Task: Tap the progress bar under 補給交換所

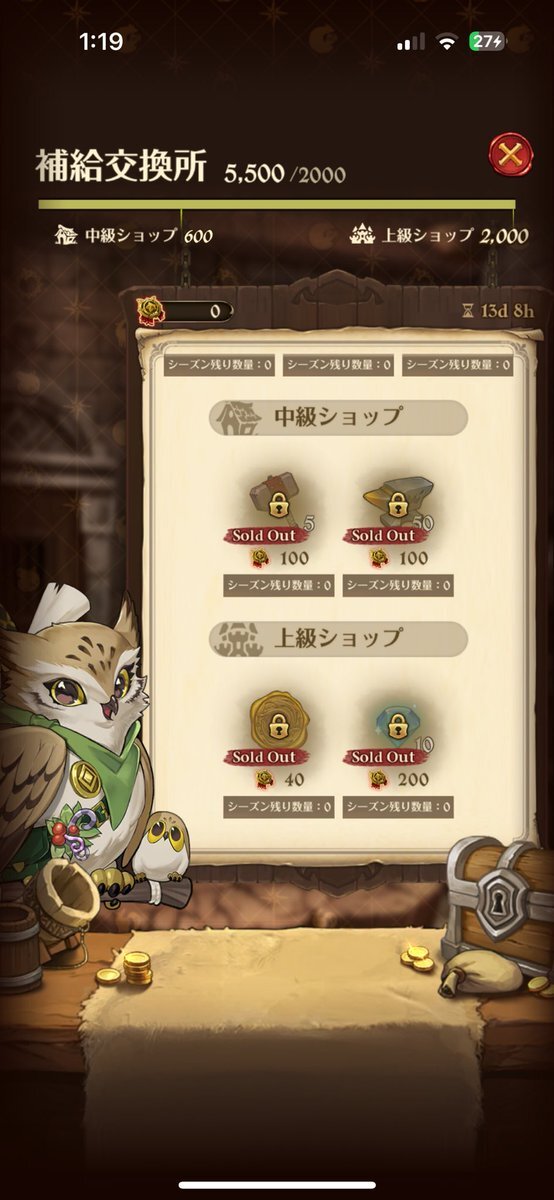Action: [x=277, y=204]
